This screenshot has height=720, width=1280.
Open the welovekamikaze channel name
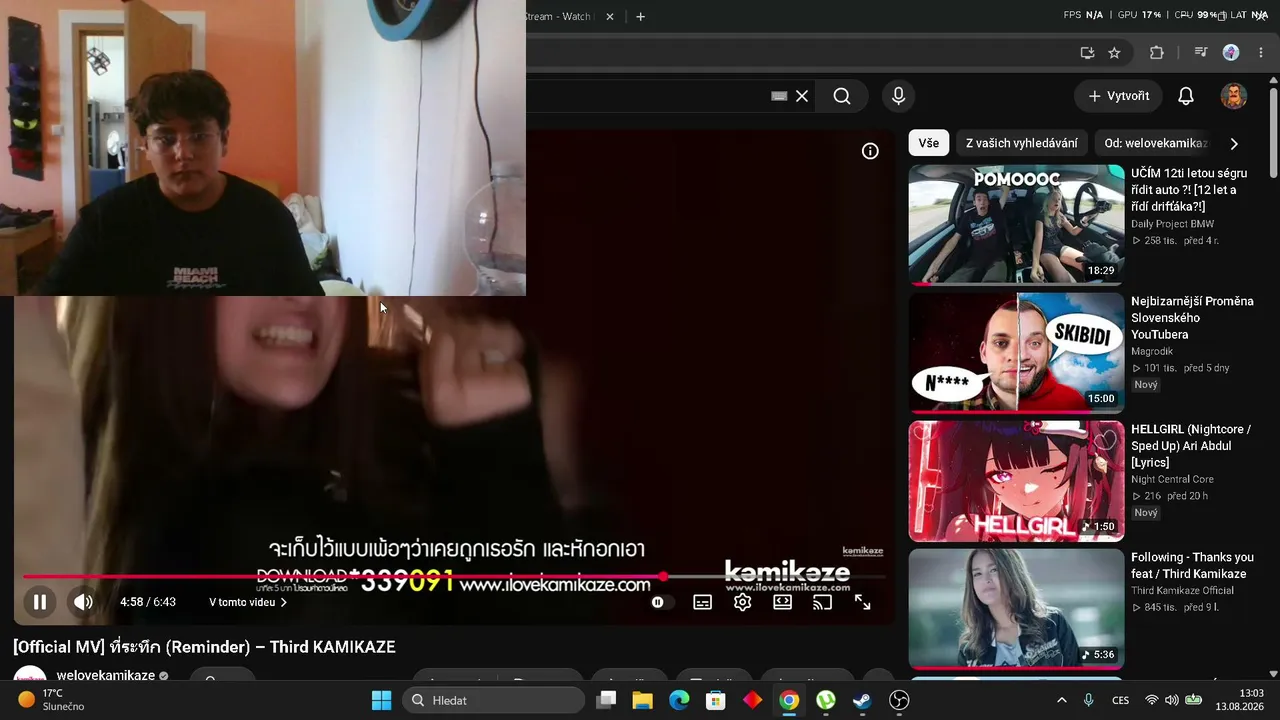[x=106, y=676]
